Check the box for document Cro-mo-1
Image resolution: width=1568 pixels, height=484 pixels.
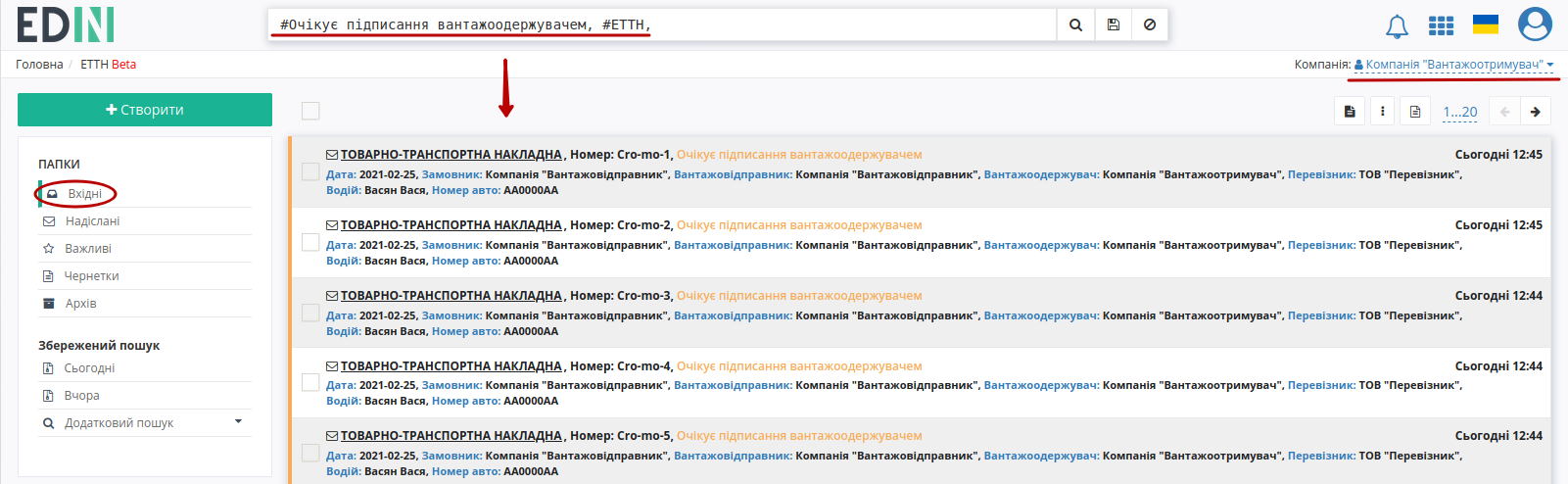click(x=310, y=171)
